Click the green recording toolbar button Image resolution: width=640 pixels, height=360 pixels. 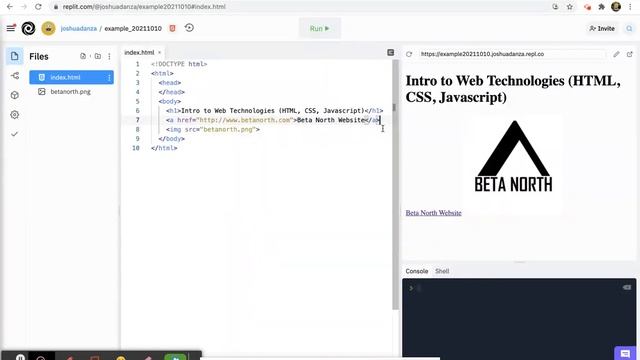176,357
